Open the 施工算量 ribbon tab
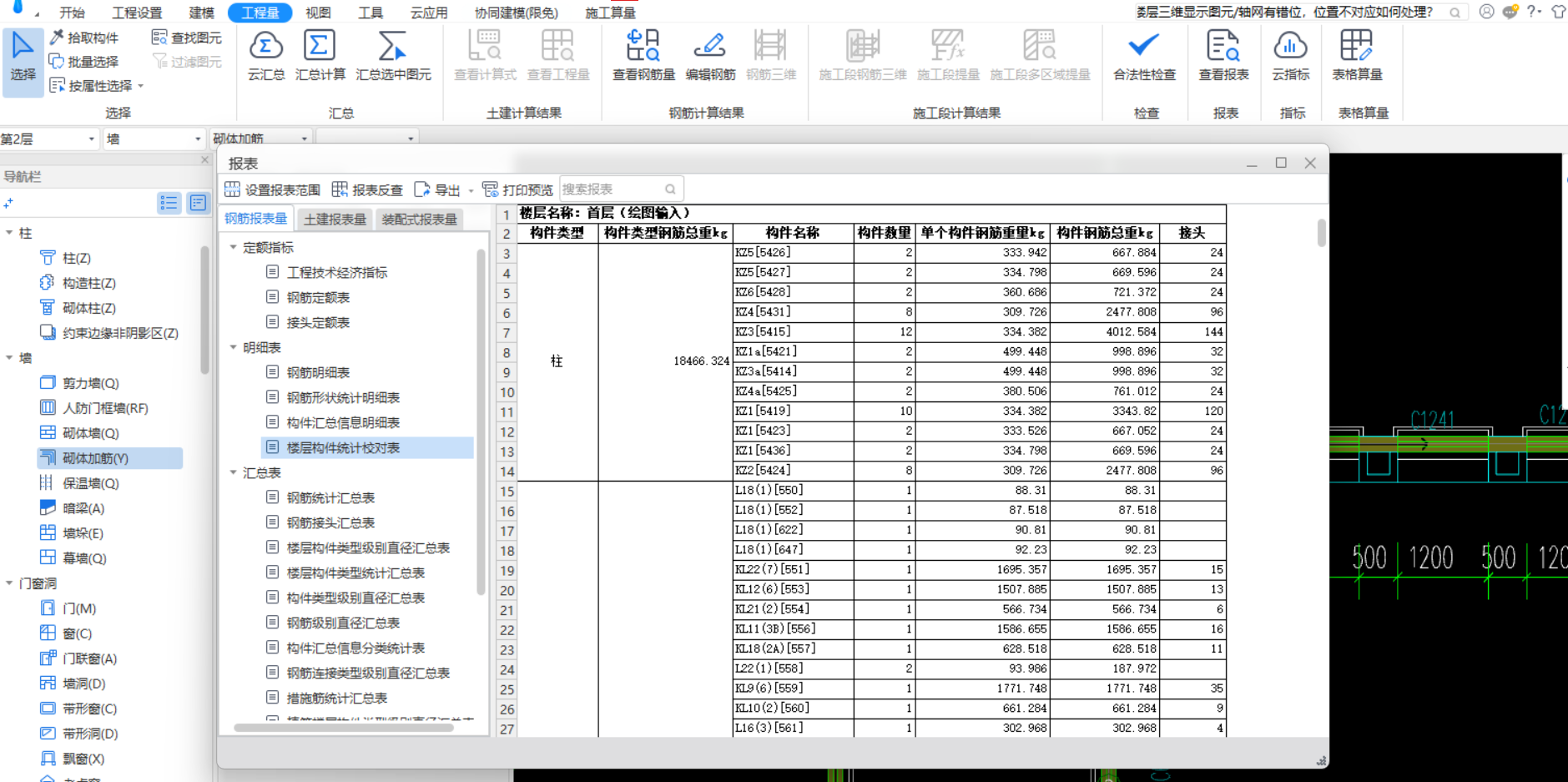Screen dimensions: 1568x782 click(x=610, y=13)
